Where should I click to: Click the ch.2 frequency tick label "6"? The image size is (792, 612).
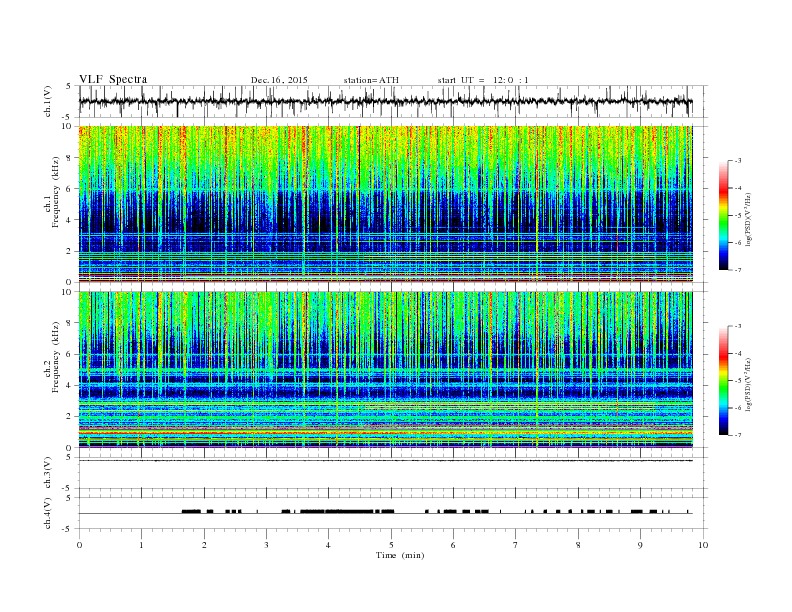point(69,354)
